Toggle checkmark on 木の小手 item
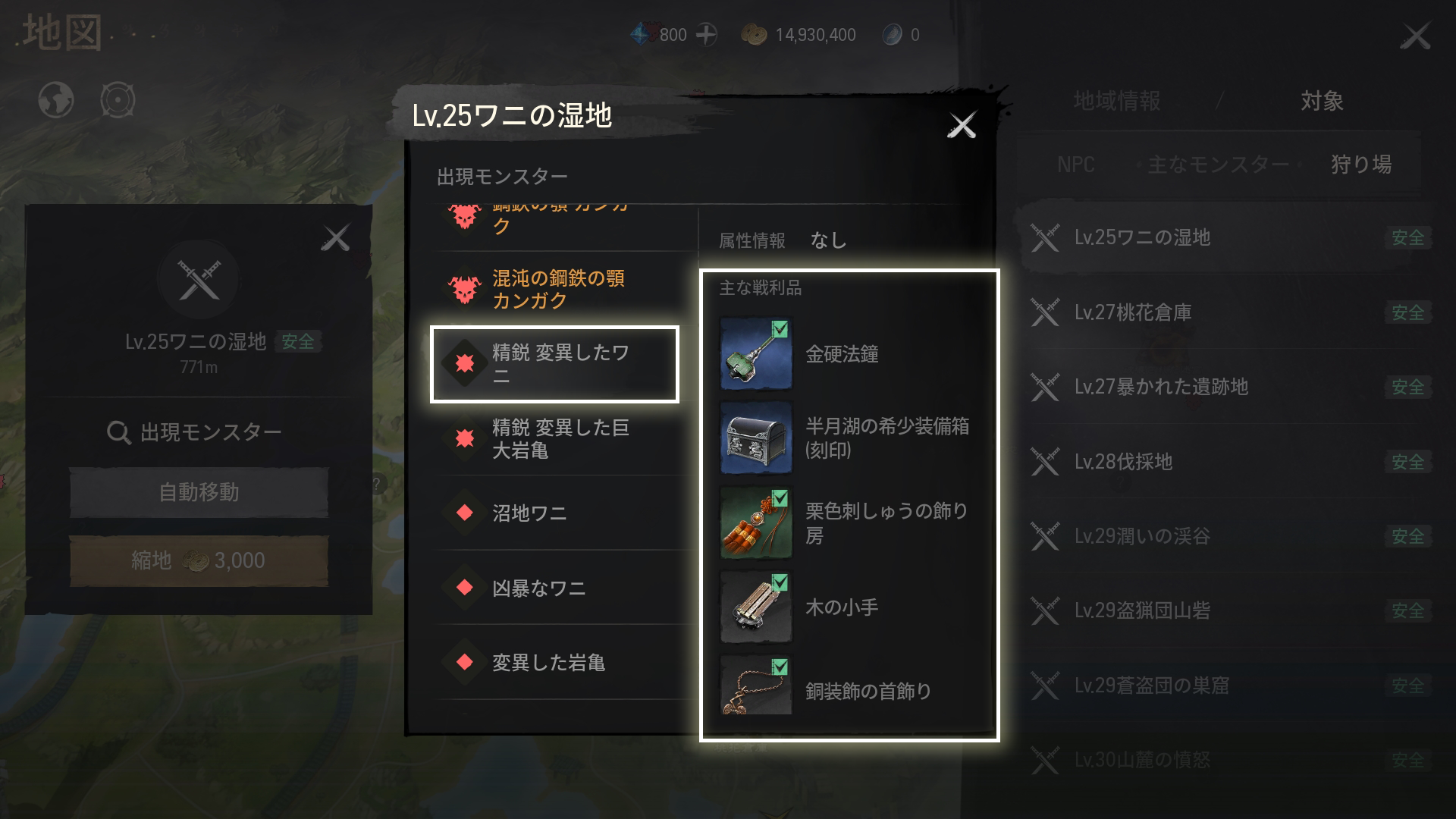Viewport: 1456px width, 819px height. [x=780, y=582]
